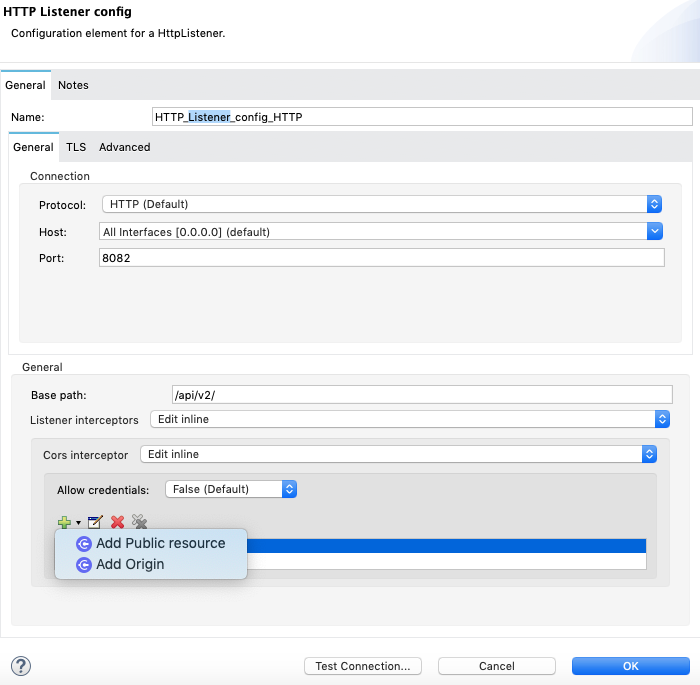Click the icon beside Add Public resource
The image size is (700, 685).
(x=84, y=543)
